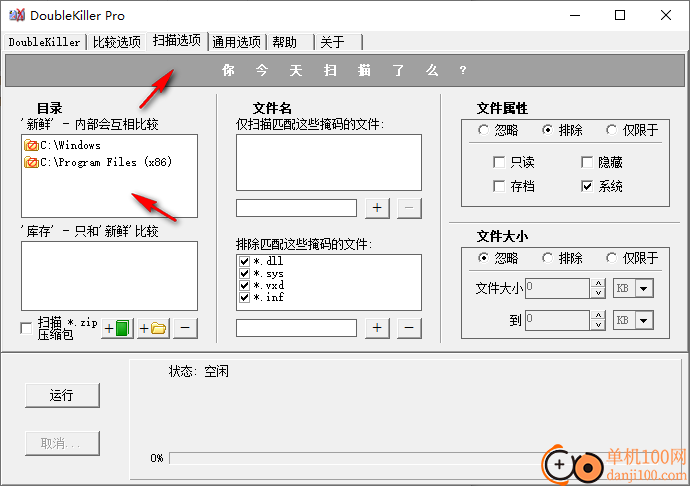Switch to the DoubleKiller tab
The height and width of the screenshot is (486, 690).
pyautogui.click(x=44, y=42)
